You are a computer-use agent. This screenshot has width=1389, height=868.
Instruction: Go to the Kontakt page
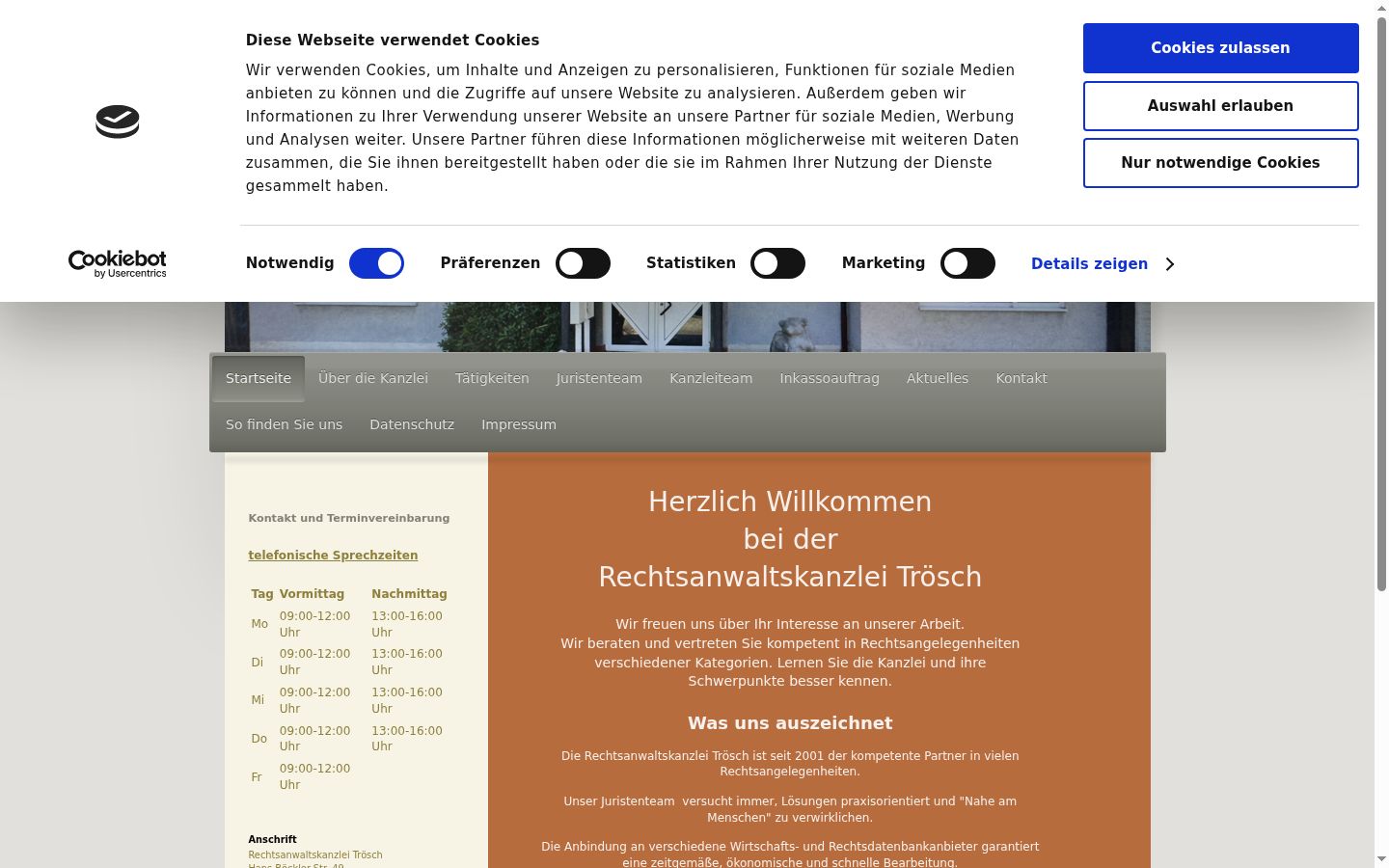pos(1021,378)
